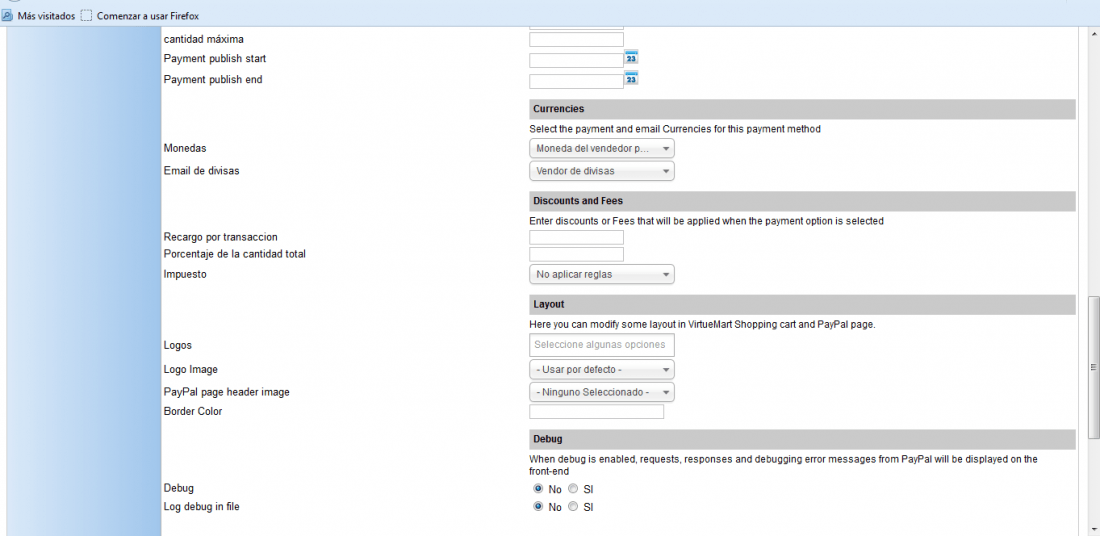The height and width of the screenshot is (536, 1100).
Task: Click the PayPal page header image label
Action: click(x=227, y=392)
